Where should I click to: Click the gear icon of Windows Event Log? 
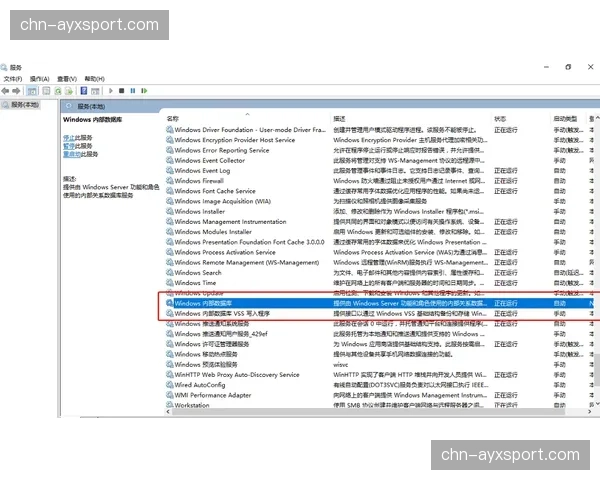point(170,170)
